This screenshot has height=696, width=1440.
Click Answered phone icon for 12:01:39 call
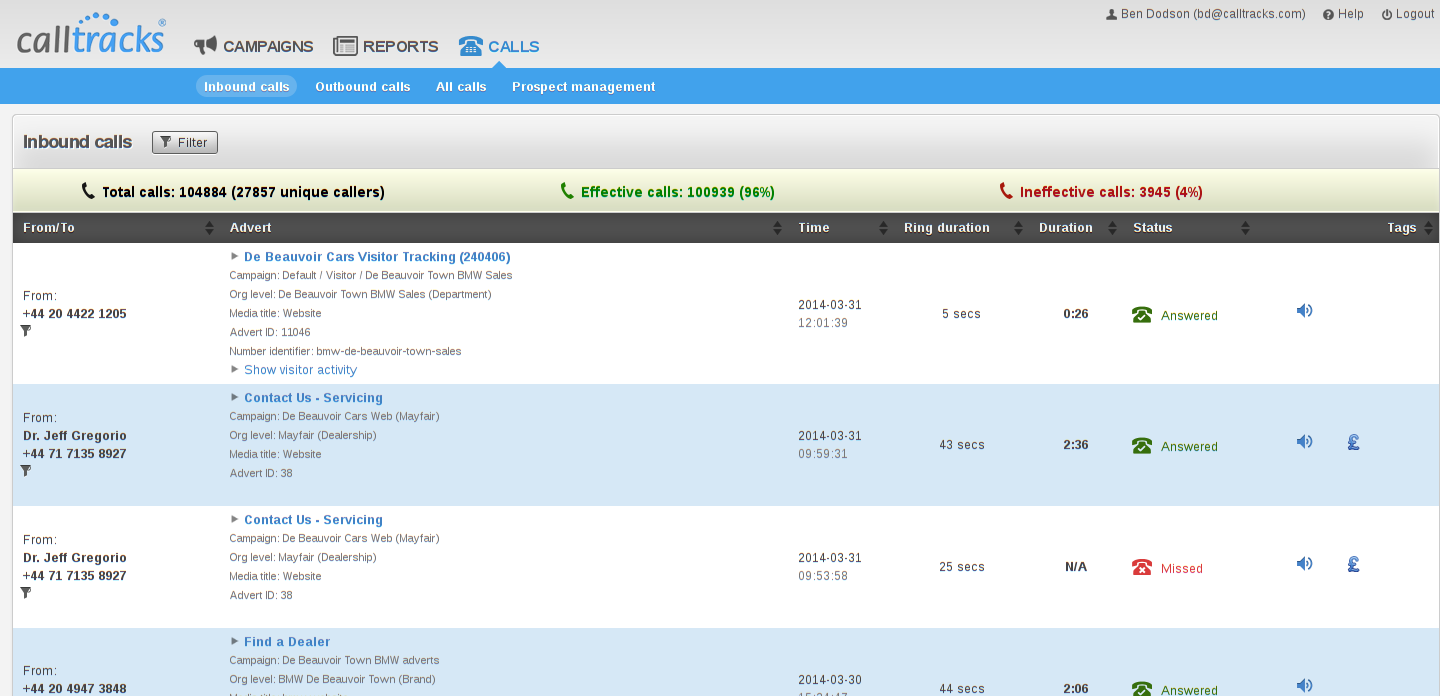[x=1142, y=315]
